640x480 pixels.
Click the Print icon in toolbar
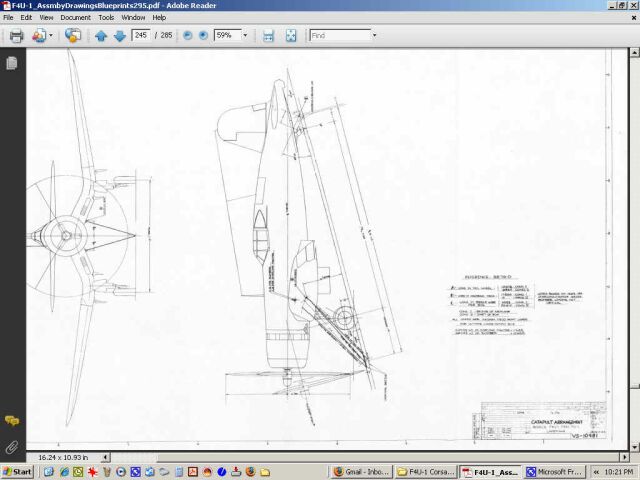pos(16,36)
